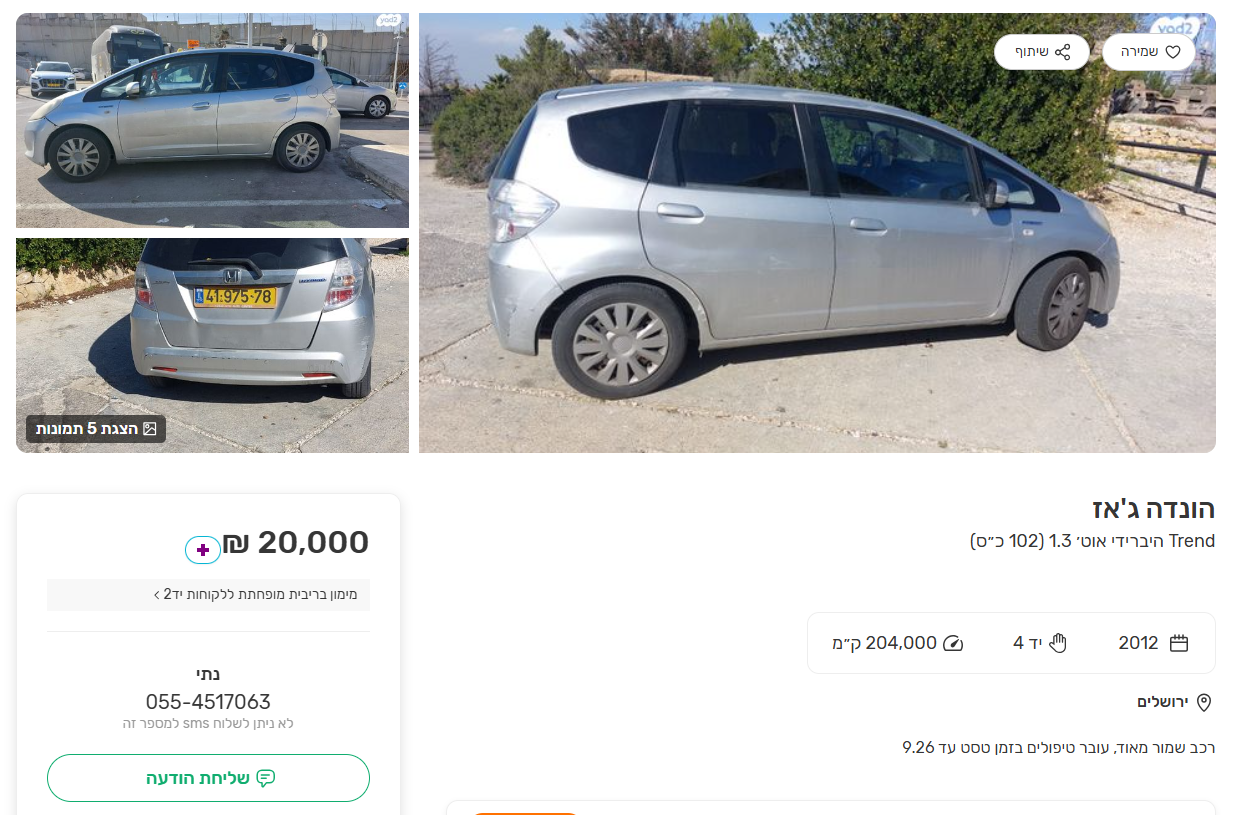
Task: Click the calendar icon beside 2012
Action: click(1179, 643)
